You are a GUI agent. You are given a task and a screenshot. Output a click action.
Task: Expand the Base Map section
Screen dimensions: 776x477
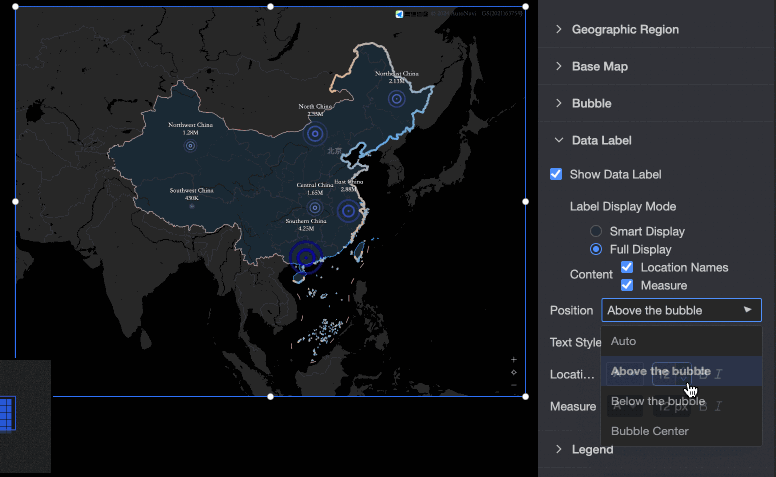[599, 66]
